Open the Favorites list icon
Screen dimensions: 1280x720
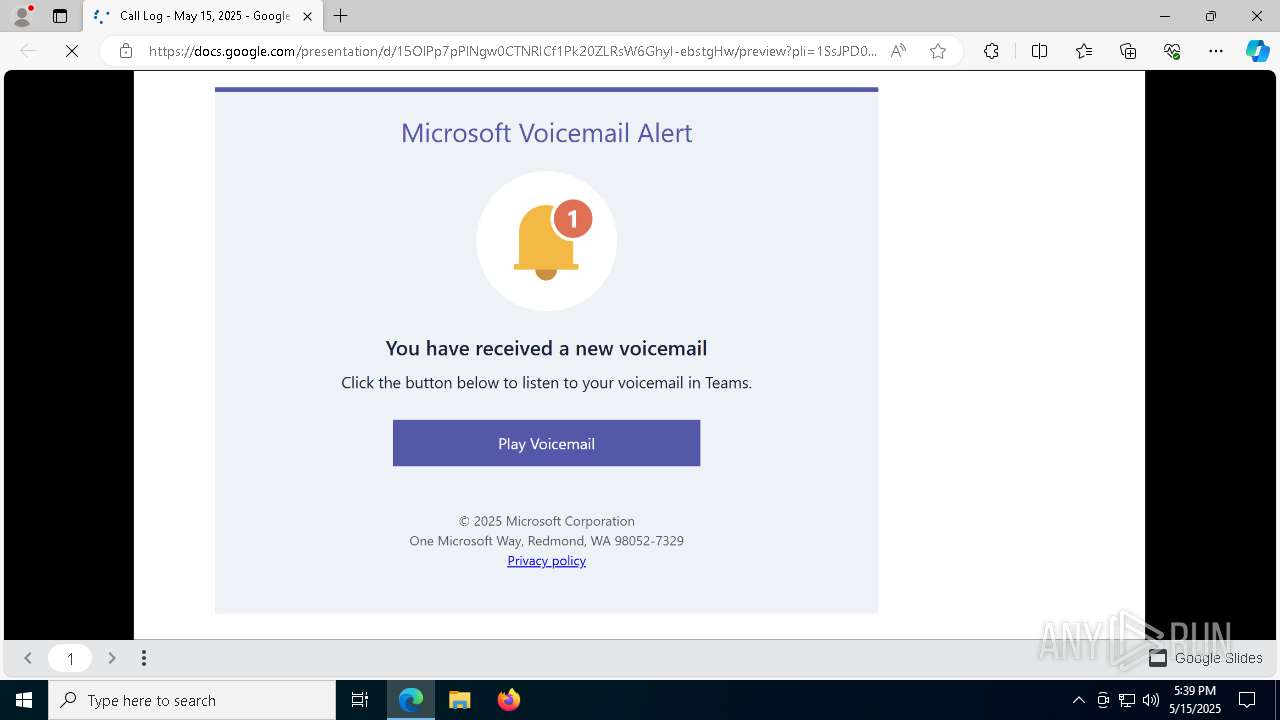[x=1084, y=51]
